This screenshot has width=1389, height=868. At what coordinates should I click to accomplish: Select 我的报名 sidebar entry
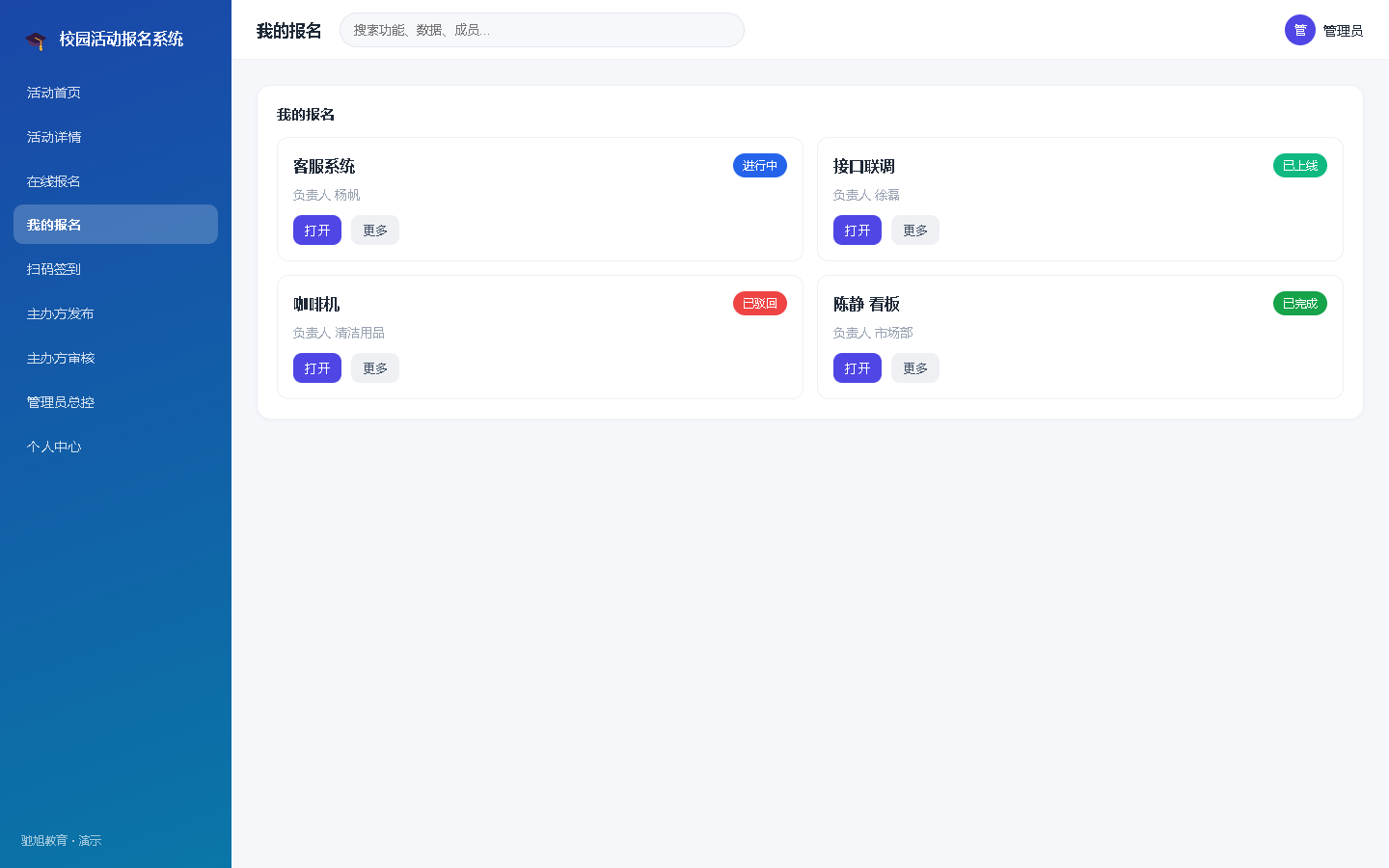[116, 225]
